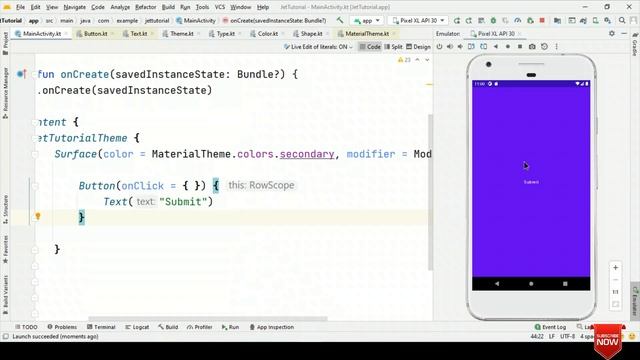Switch editor to Split view
The width and height of the screenshot is (640, 360).
(393, 47)
